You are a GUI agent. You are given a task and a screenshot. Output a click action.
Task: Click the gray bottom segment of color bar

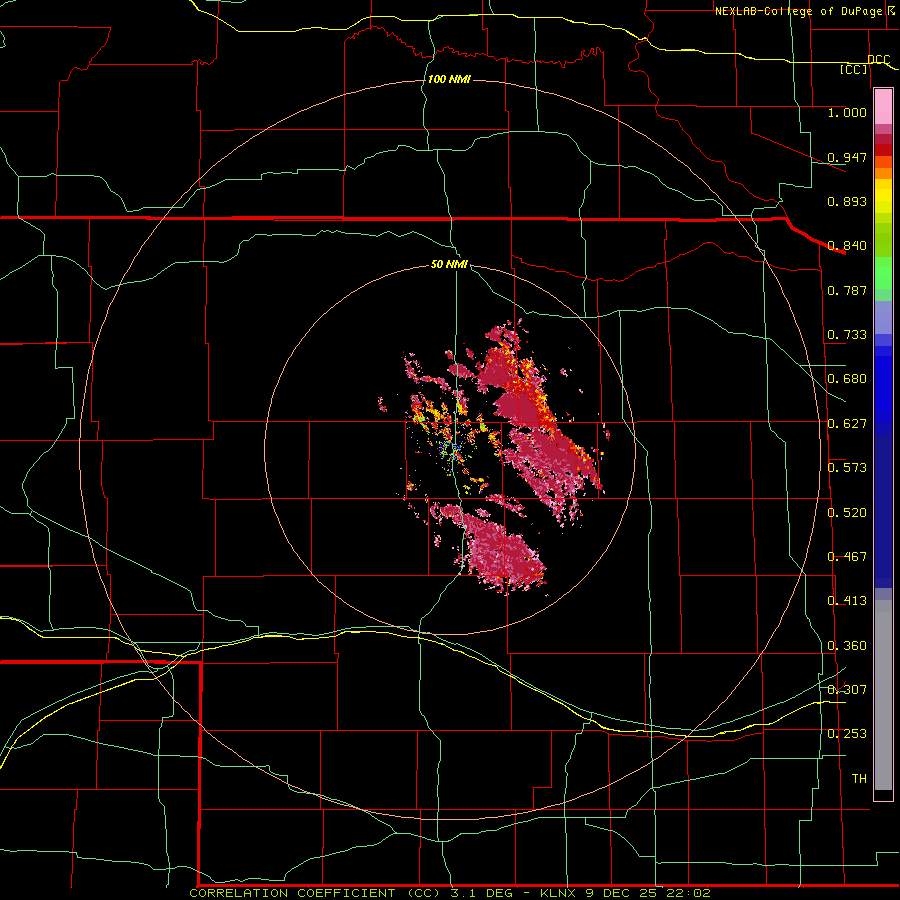click(x=883, y=695)
